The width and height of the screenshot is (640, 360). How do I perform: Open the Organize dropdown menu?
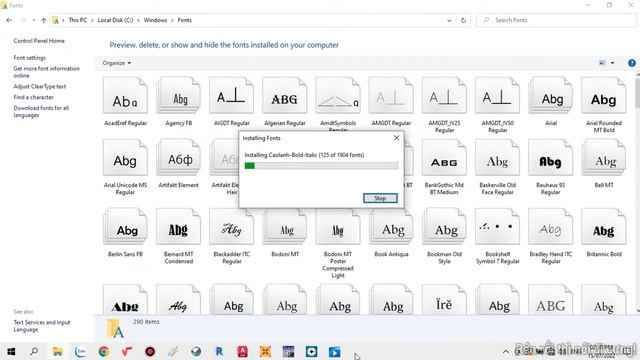(x=116, y=63)
